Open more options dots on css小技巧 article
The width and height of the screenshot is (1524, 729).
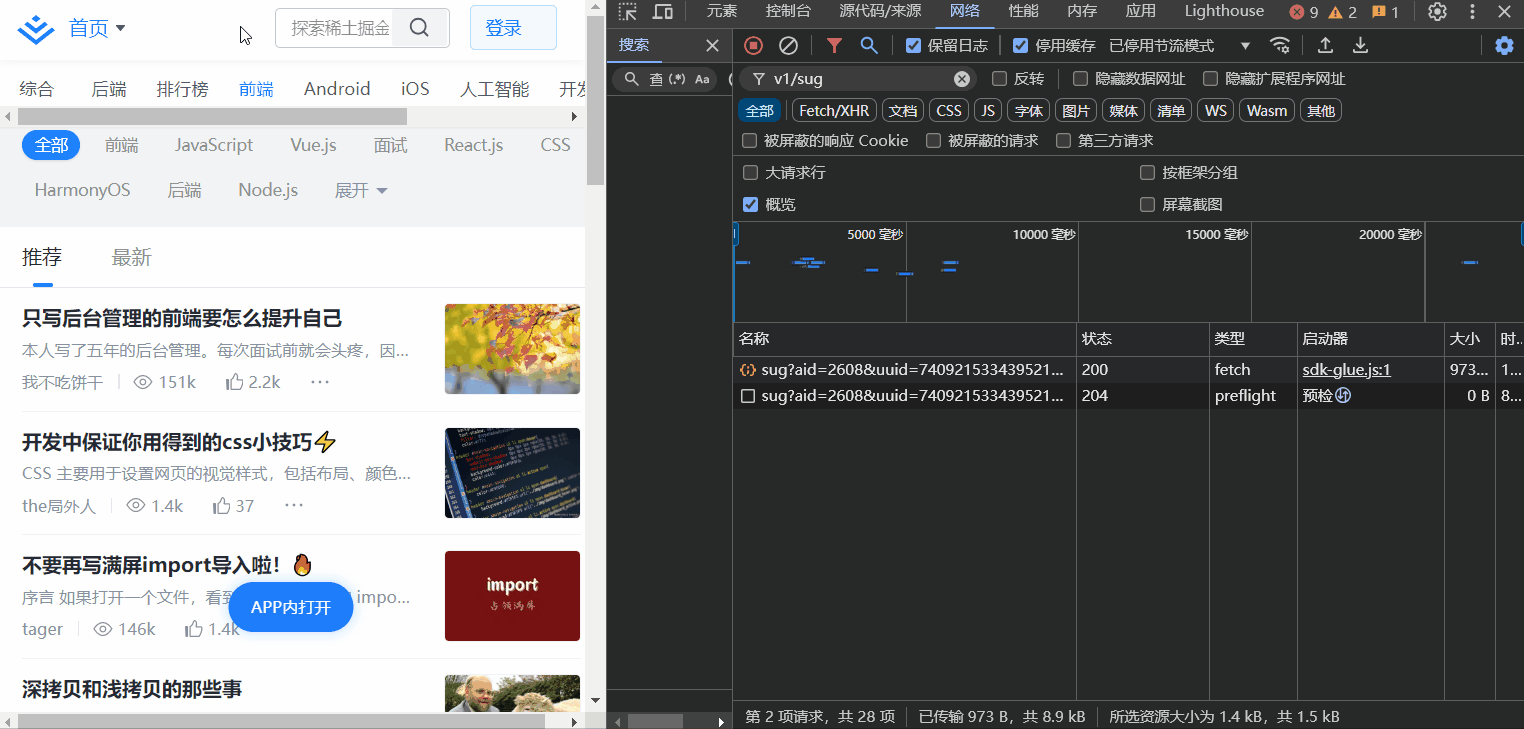(x=294, y=506)
